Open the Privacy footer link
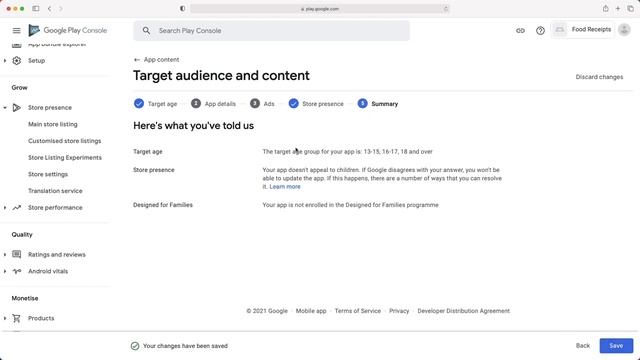The height and width of the screenshot is (360, 640). pos(399,311)
